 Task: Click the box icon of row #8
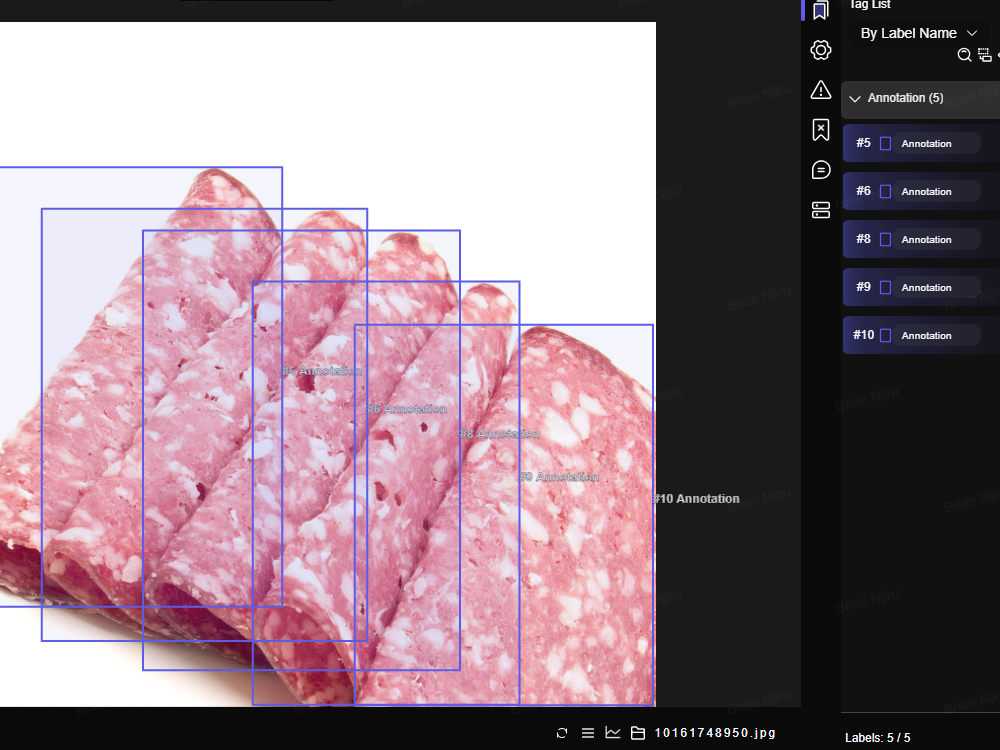[x=886, y=240]
